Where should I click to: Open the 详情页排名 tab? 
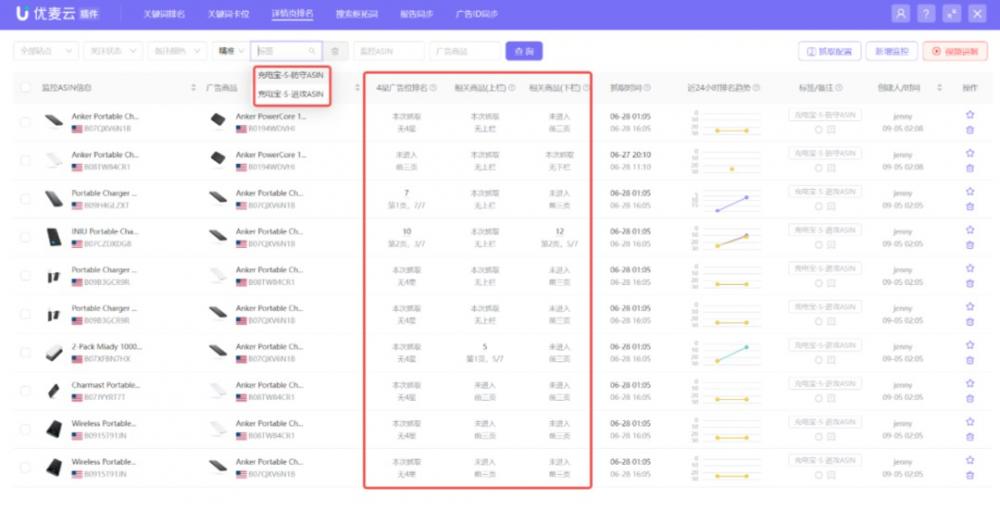point(293,14)
